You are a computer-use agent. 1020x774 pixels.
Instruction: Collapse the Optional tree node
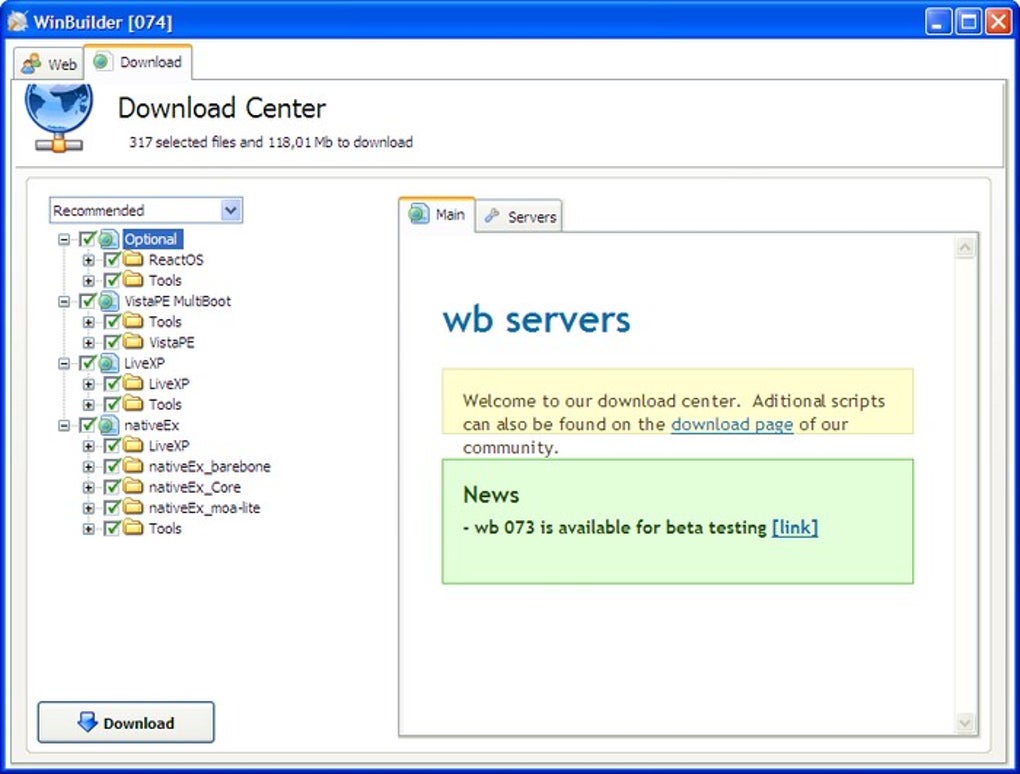pos(64,239)
